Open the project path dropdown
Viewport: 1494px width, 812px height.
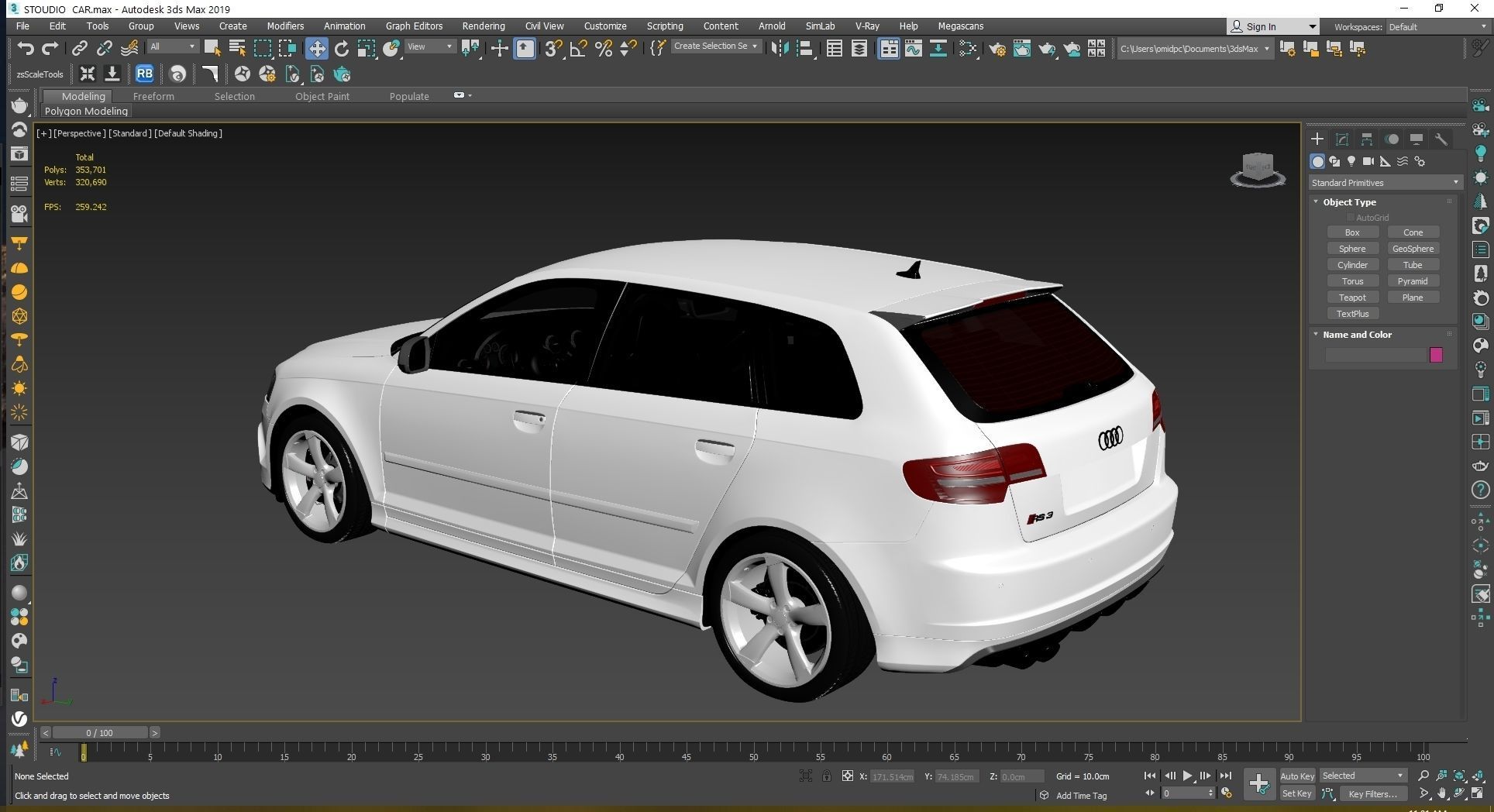(x=1195, y=49)
